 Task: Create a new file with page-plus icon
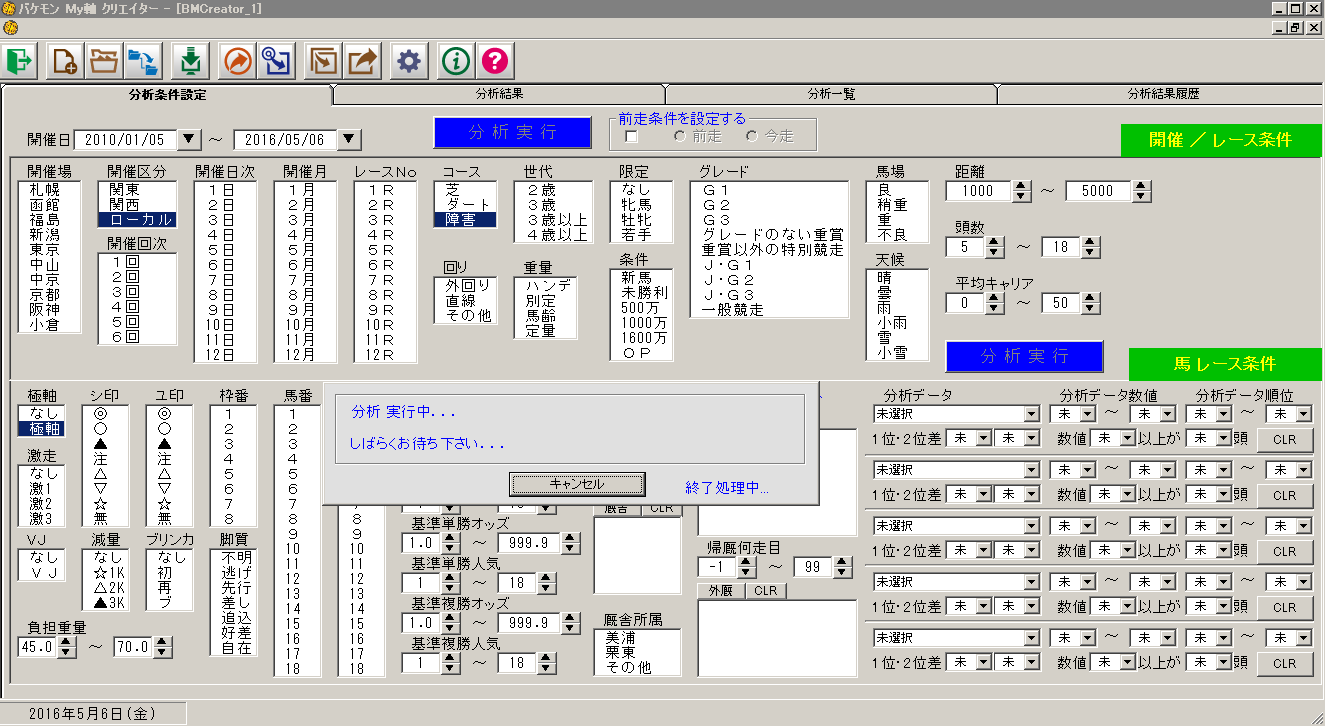(64, 61)
